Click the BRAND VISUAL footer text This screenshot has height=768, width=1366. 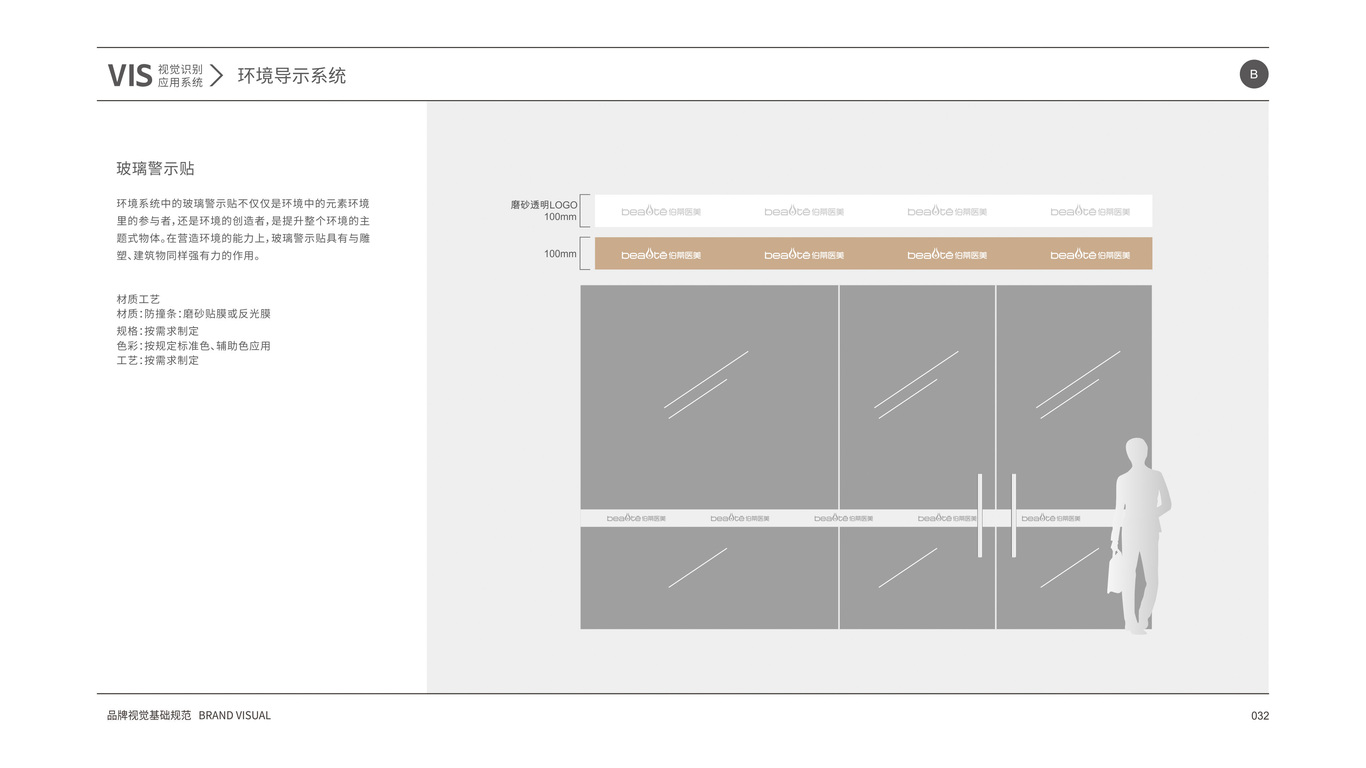coord(235,715)
